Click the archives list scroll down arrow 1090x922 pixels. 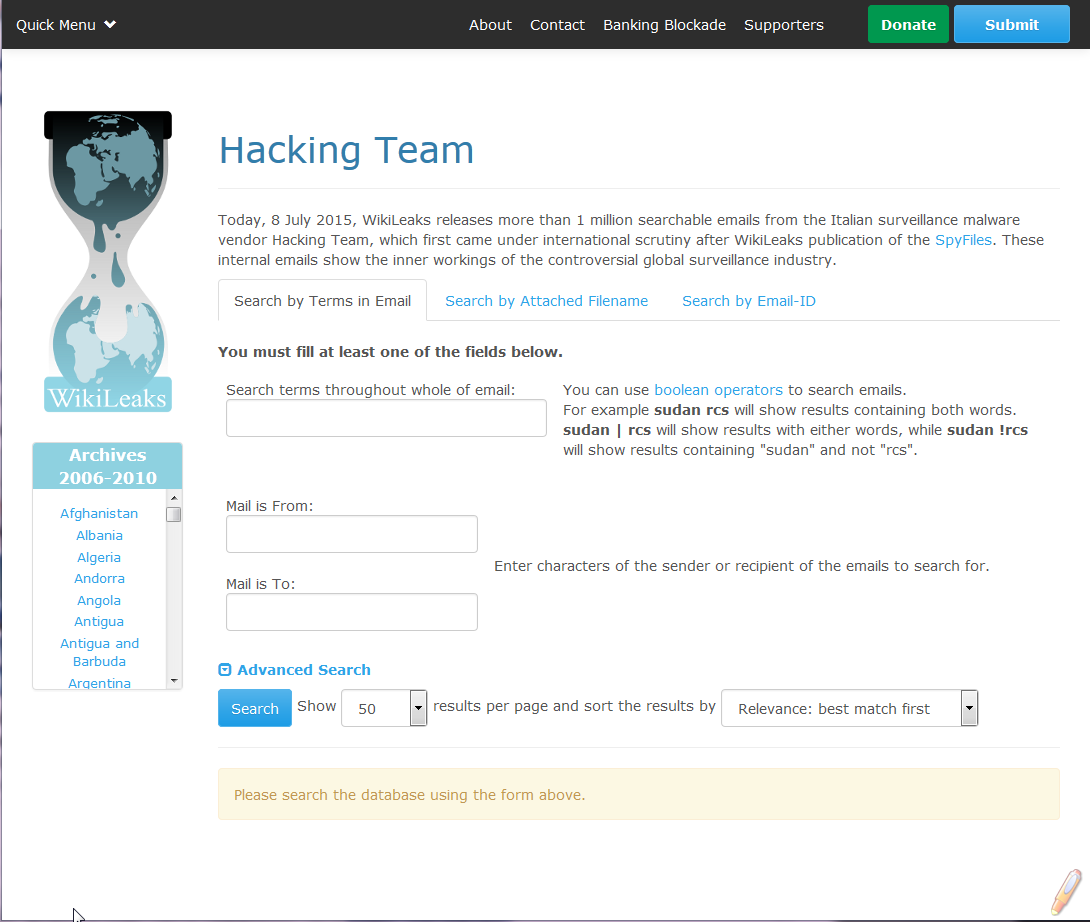pyautogui.click(x=174, y=681)
